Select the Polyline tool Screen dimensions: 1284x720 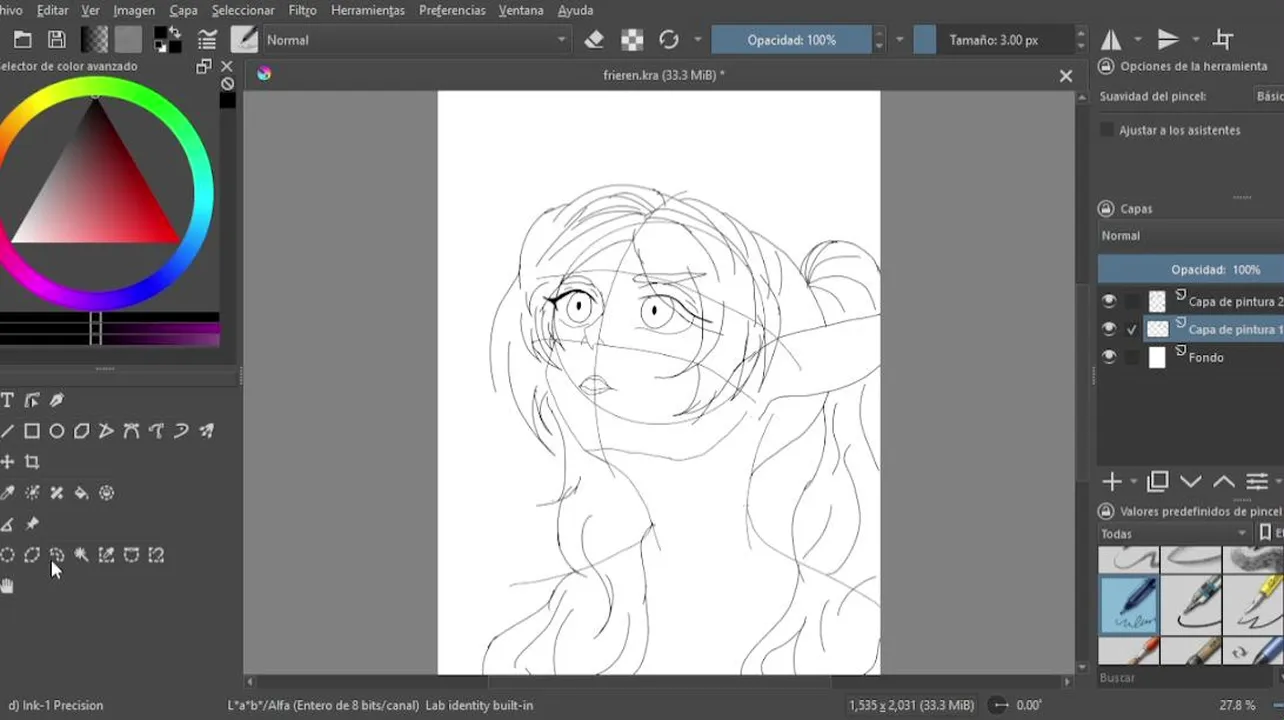point(107,431)
